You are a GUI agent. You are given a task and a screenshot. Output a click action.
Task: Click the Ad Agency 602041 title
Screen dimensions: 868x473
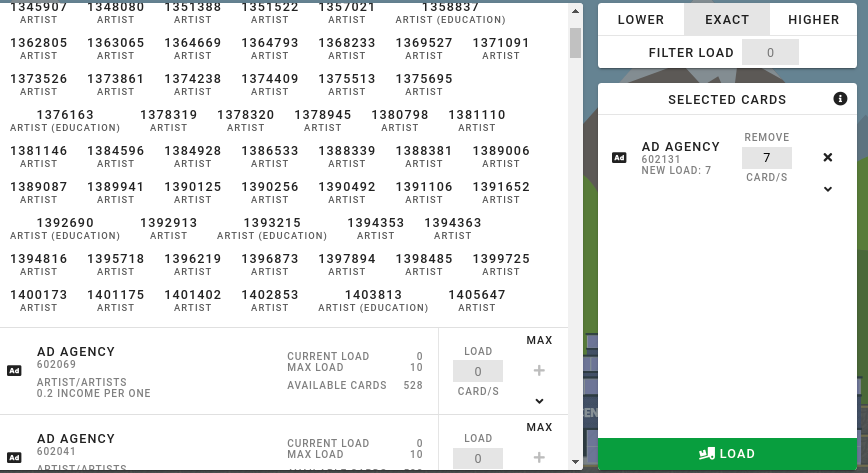click(76, 439)
